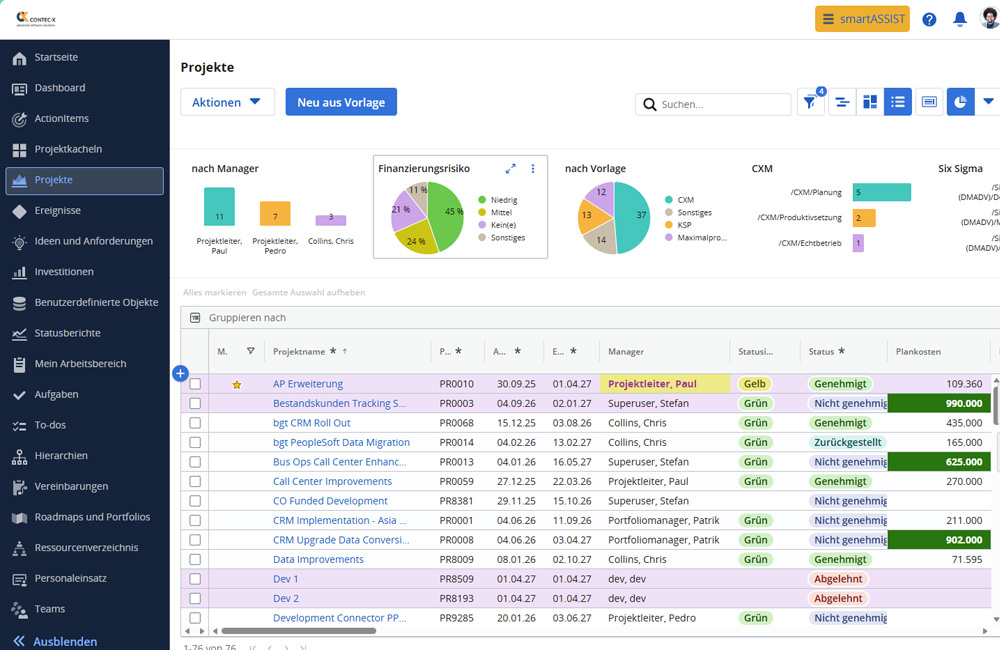Toggle the pie chart panel icon
The height and width of the screenshot is (650, 1000).
tap(960, 102)
